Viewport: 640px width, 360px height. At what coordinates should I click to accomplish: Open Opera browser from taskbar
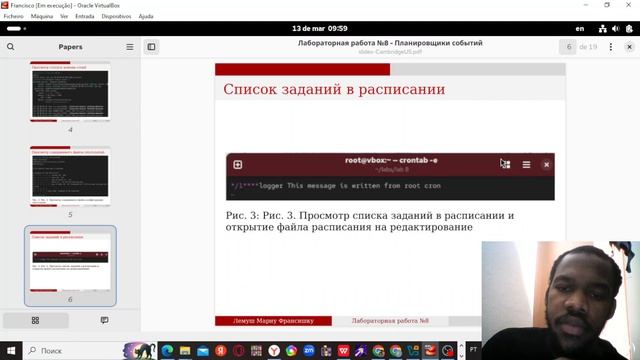click(239, 351)
